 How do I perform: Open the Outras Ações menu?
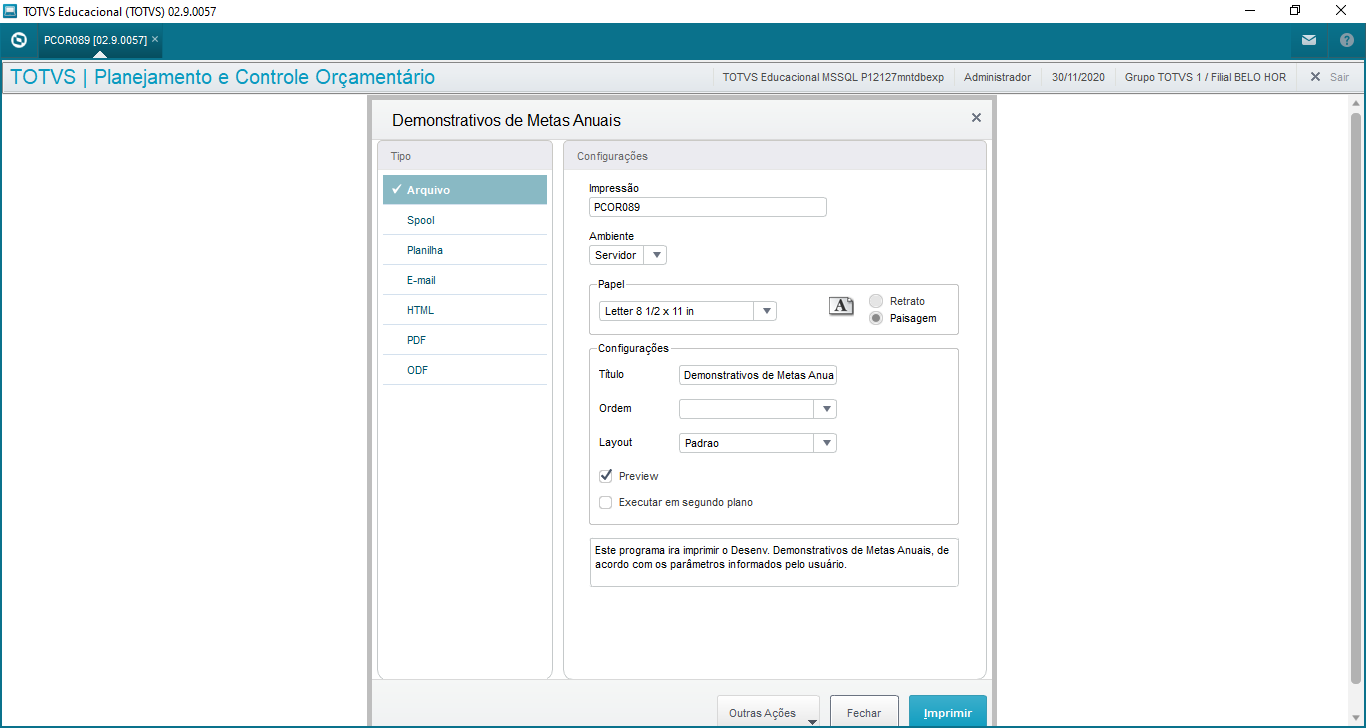point(768,713)
